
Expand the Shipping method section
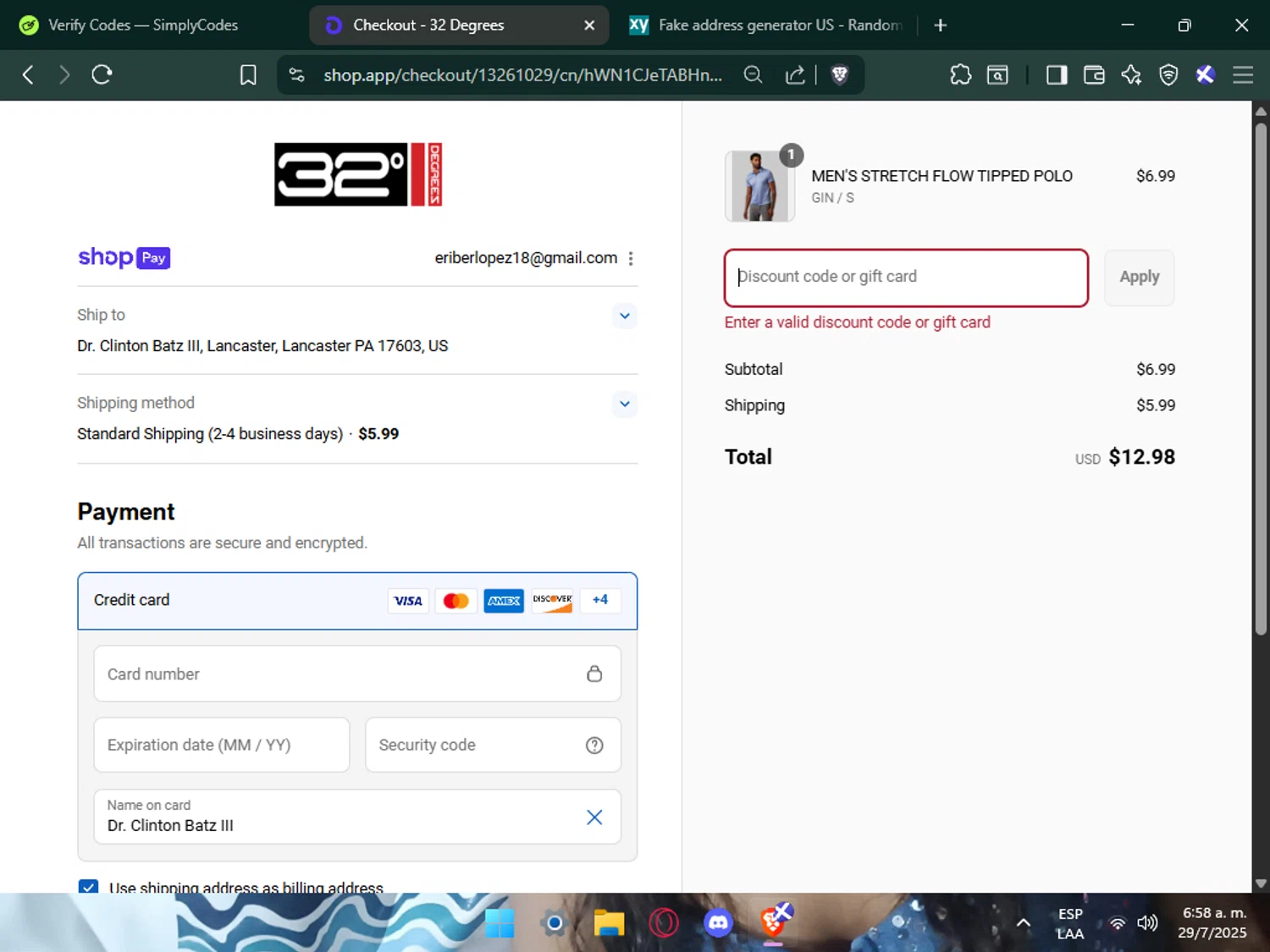pyautogui.click(x=624, y=404)
